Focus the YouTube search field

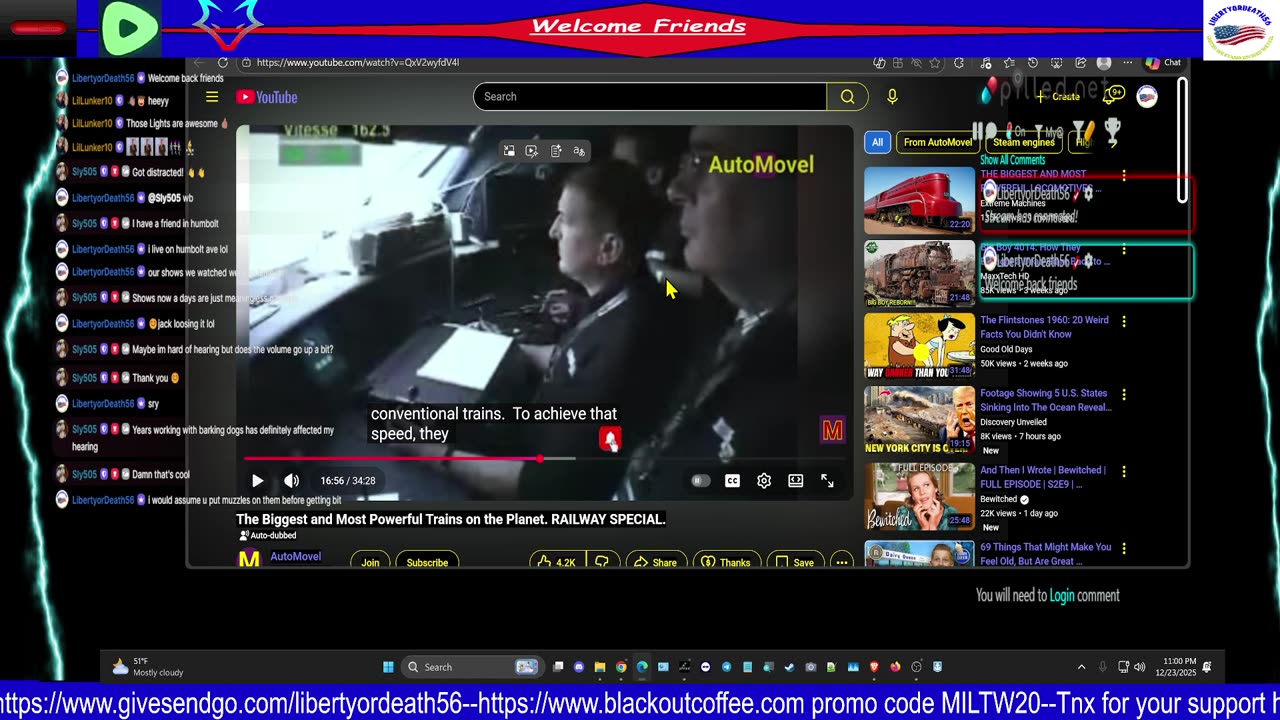[x=650, y=97]
